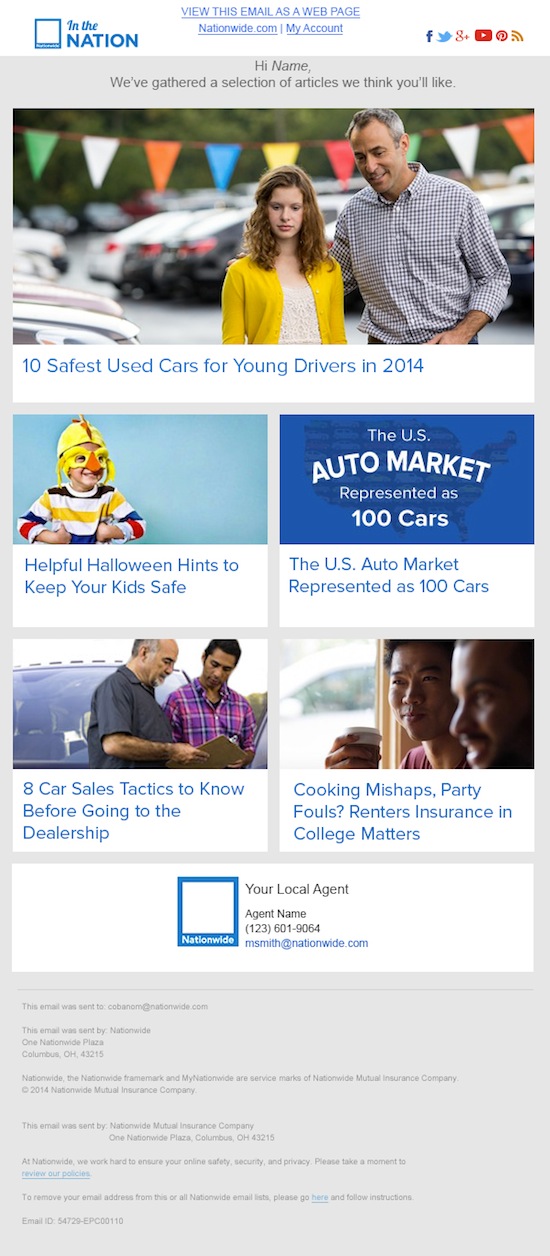Click the Nationwide agent logo square
Screen dimensions: 550x1256
coord(208,911)
